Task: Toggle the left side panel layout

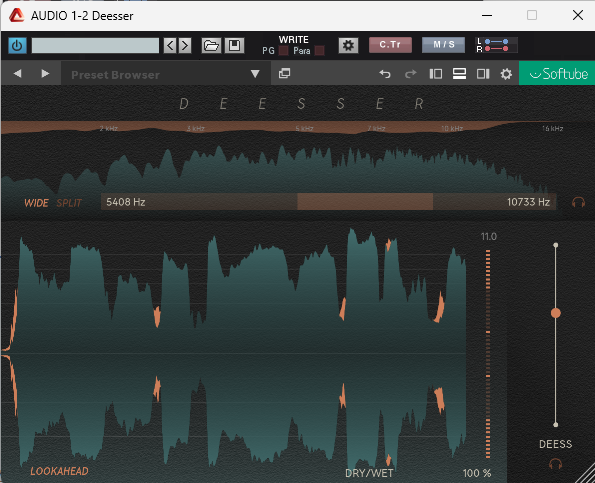Action: click(x=436, y=74)
